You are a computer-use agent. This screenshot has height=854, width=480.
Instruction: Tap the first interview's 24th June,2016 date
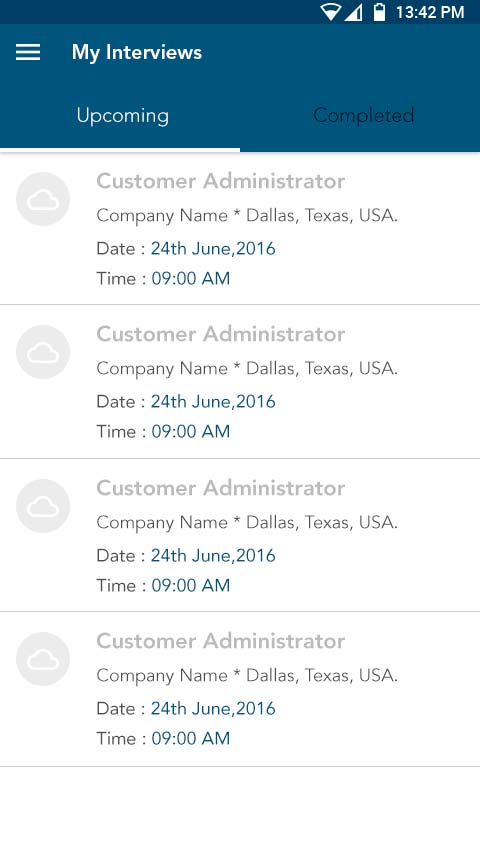coord(213,248)
